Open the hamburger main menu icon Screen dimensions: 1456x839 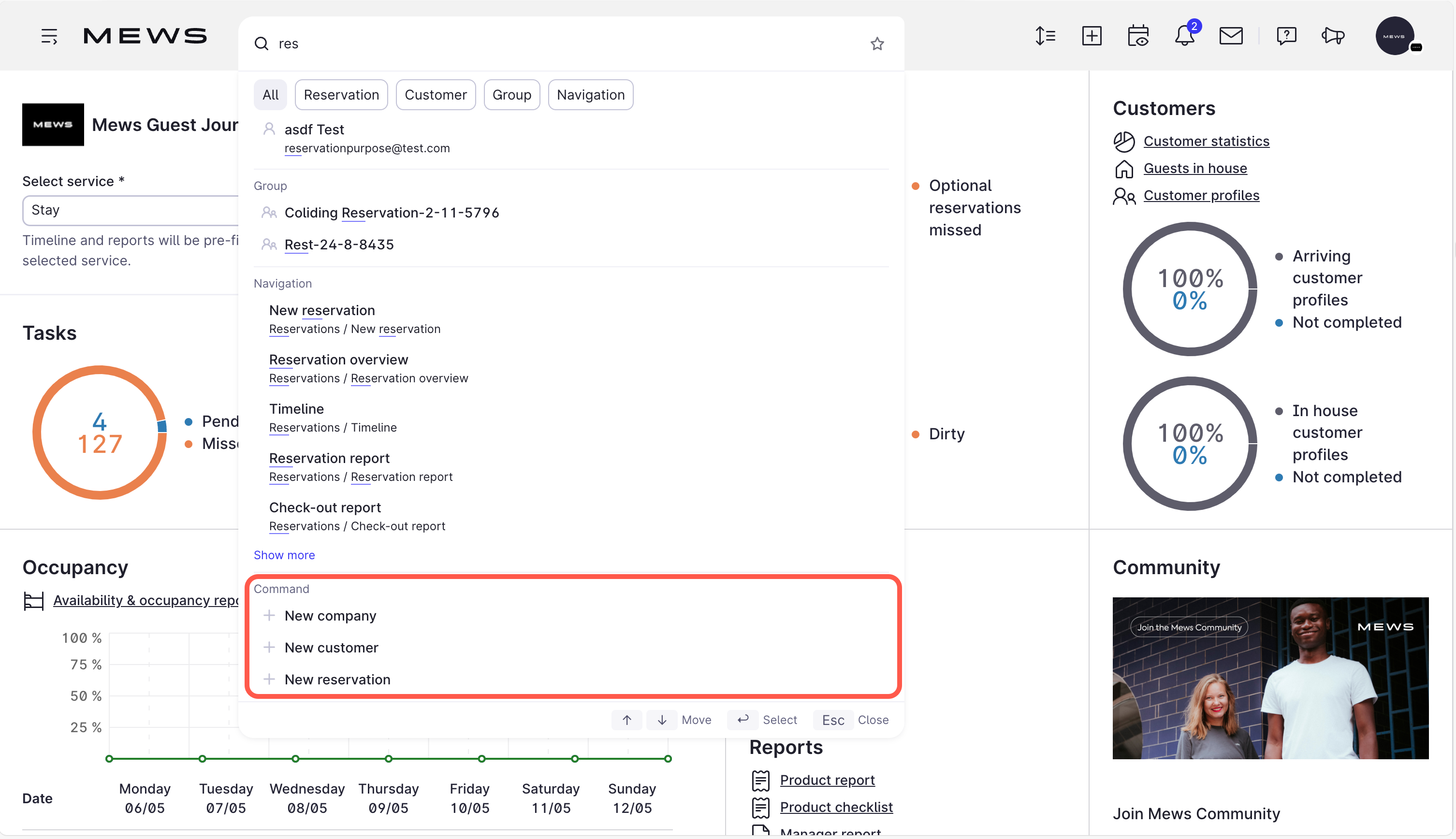pos(49,36)
